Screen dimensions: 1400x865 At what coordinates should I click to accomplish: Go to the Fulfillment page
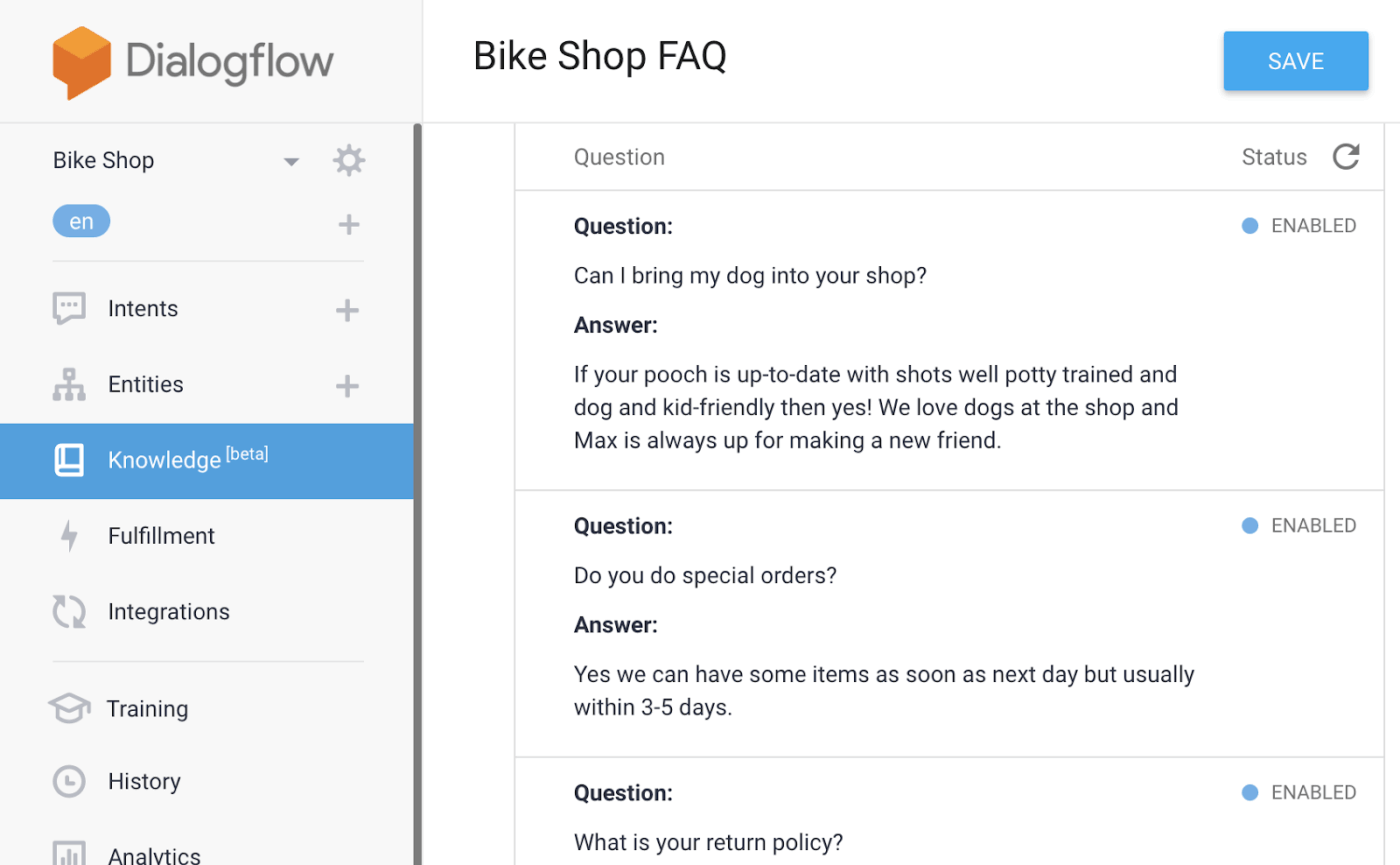pyautogui.click(x=161, y=536)
